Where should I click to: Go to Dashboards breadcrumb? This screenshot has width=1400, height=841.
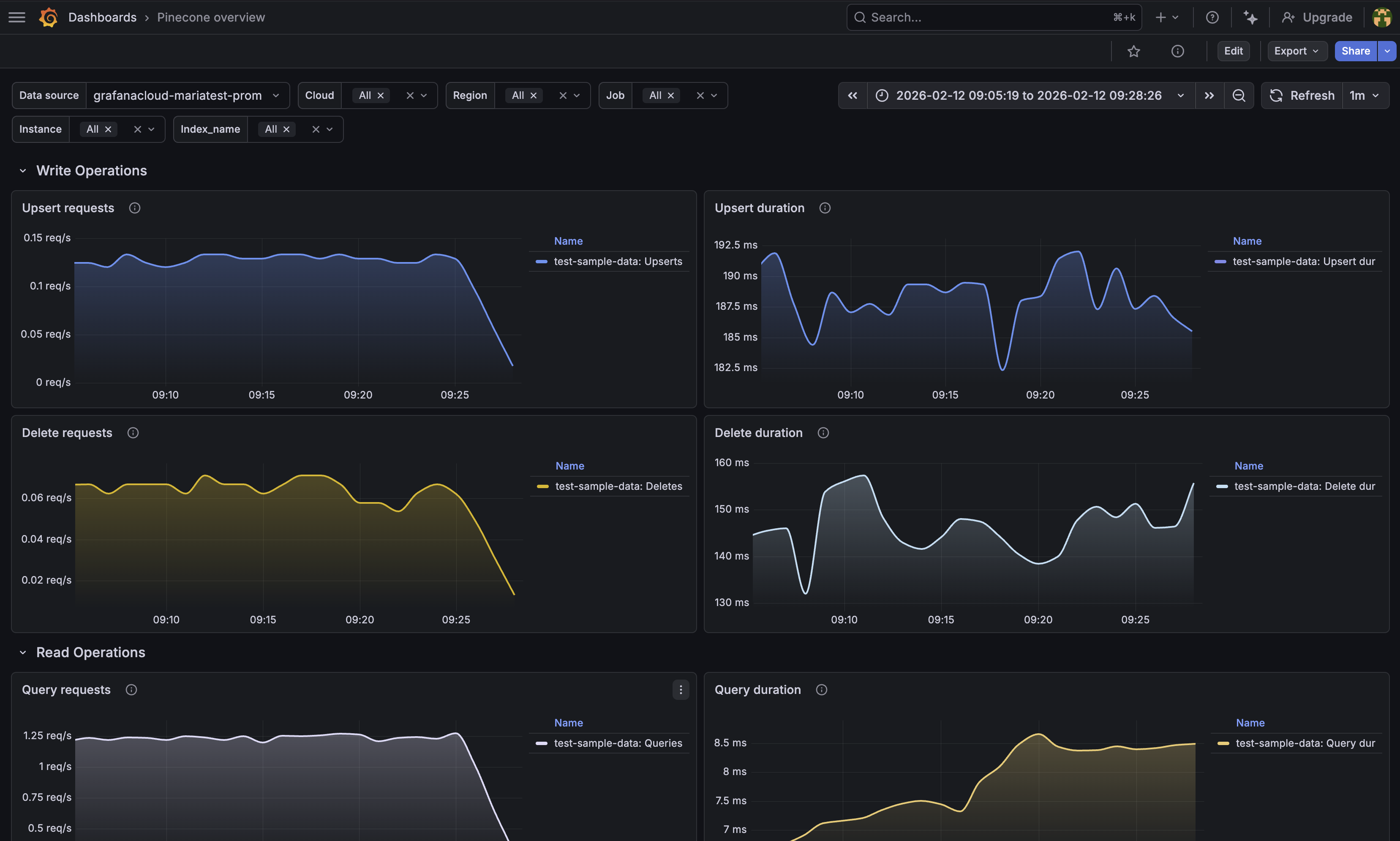(102, 18)
